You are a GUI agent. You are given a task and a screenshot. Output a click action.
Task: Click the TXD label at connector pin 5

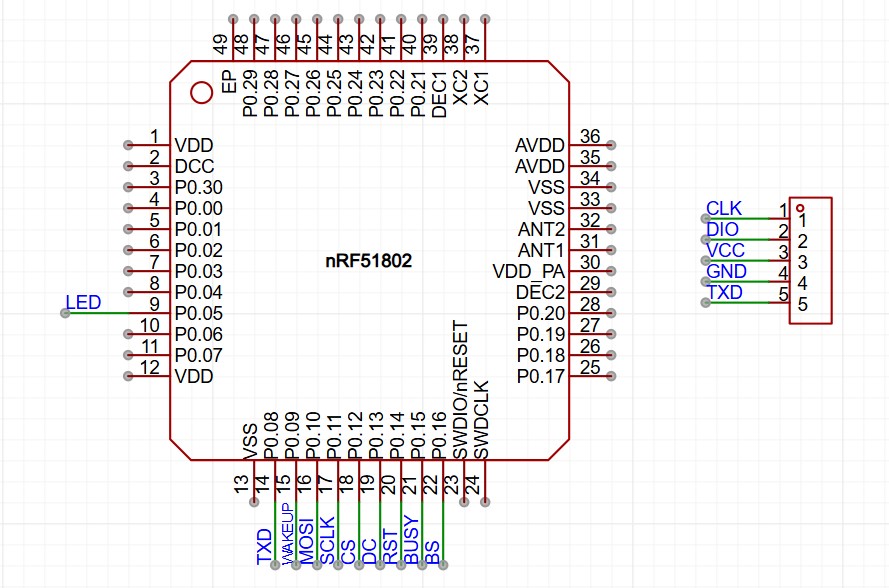click(x=725, y=292)
